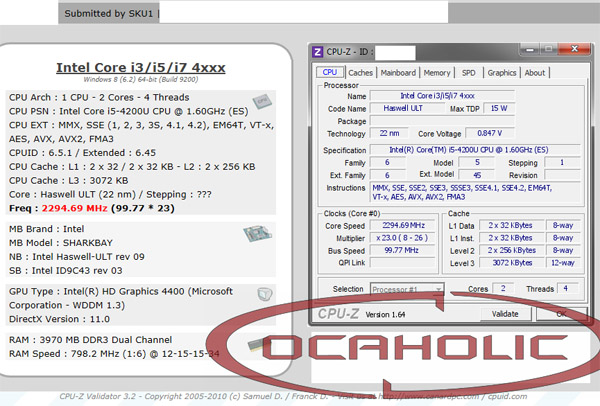Image resolution: width=600 pixels, height=406 pixels.
Task: Click the DirectX Version 11.0 line
Action: pos(59,319)
